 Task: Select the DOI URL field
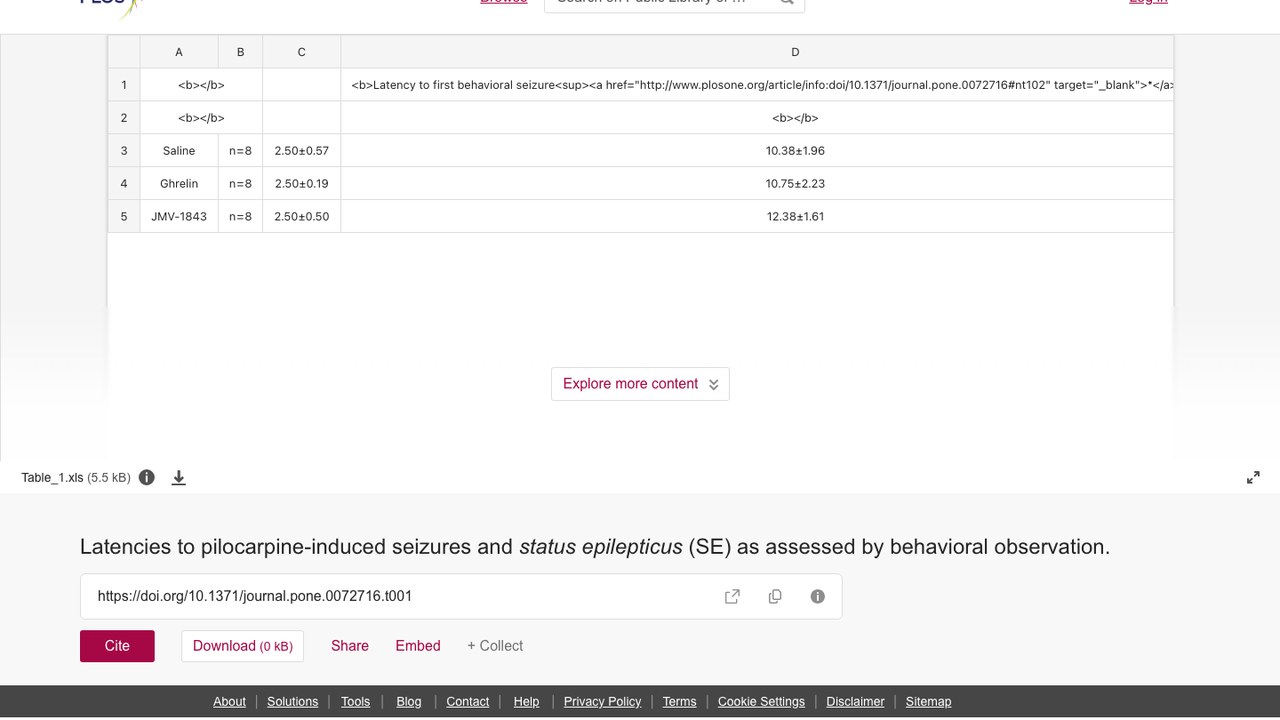click(x=461, y=596)
